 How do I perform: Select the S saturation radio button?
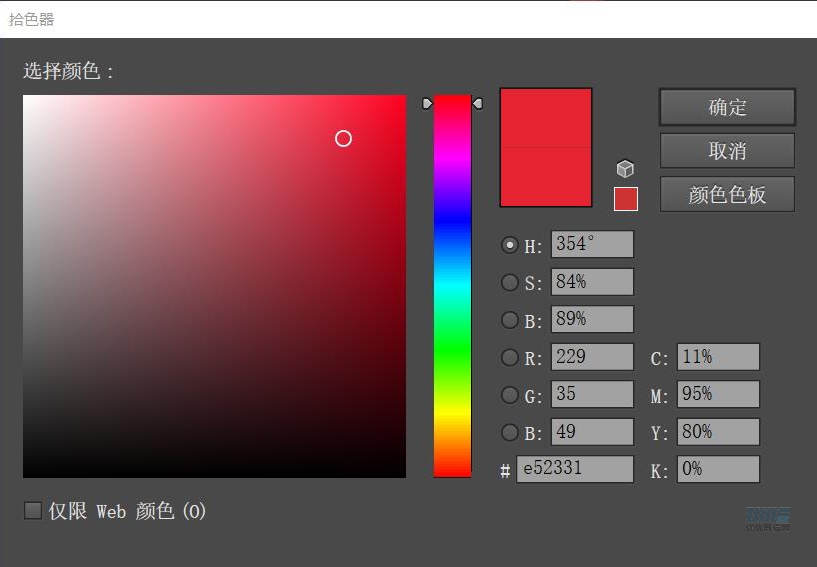coord(510,283)
